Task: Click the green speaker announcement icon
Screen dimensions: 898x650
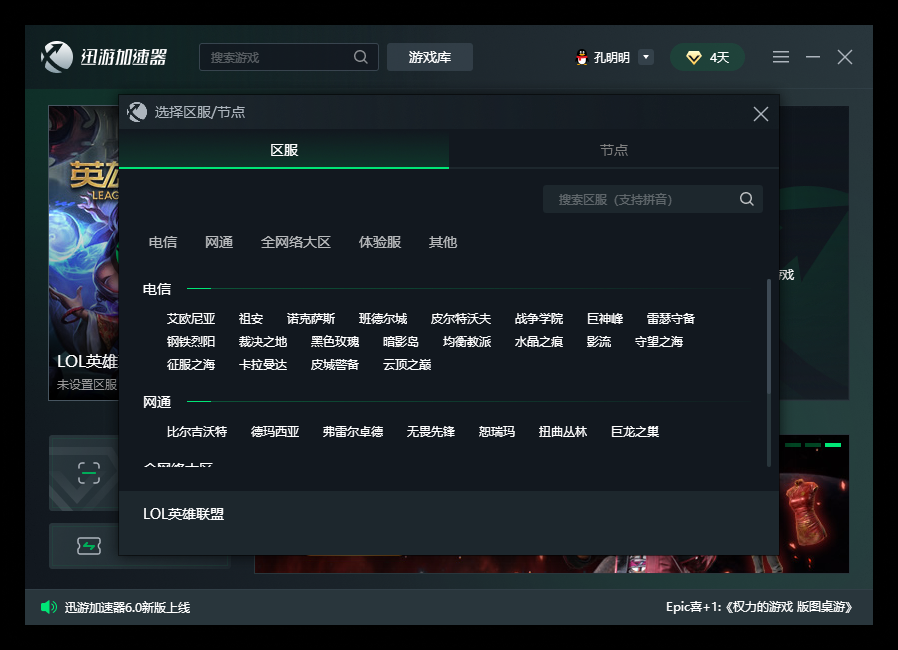Action: click(49, 607)
